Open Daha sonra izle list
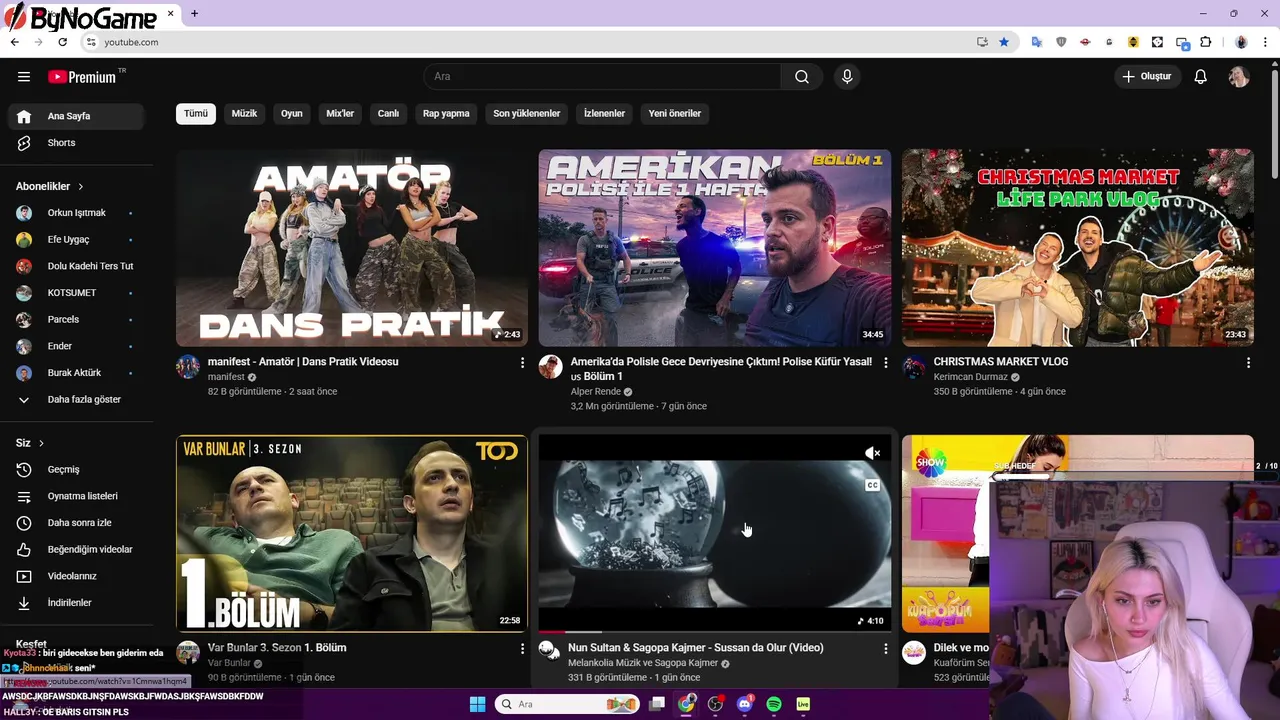Viewport: 1280px width, 720px height. pyautogui.click(x=76, y=523)
